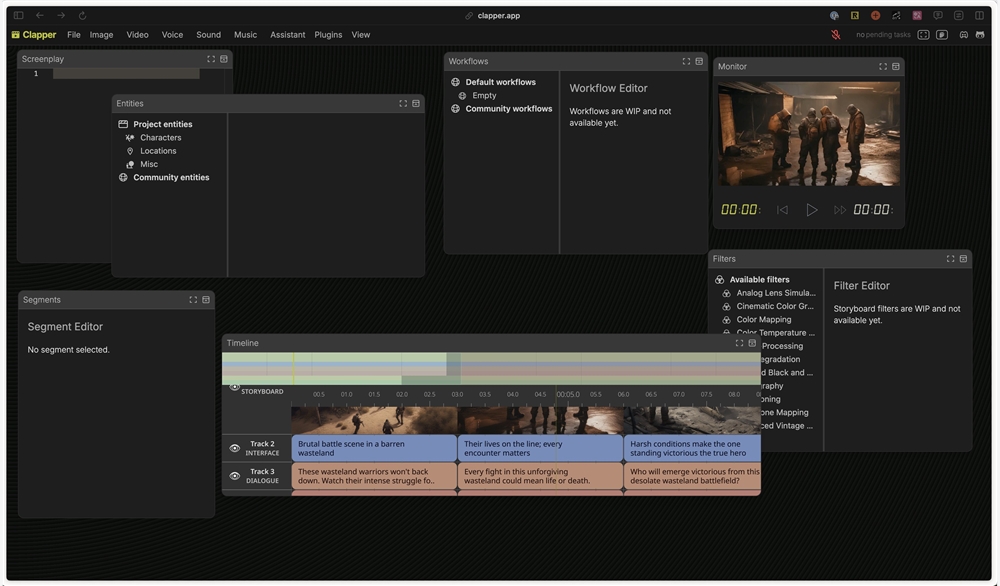Open the Discord icon in top bar
Screen dimensions: 1000x586
click(963, 35)
